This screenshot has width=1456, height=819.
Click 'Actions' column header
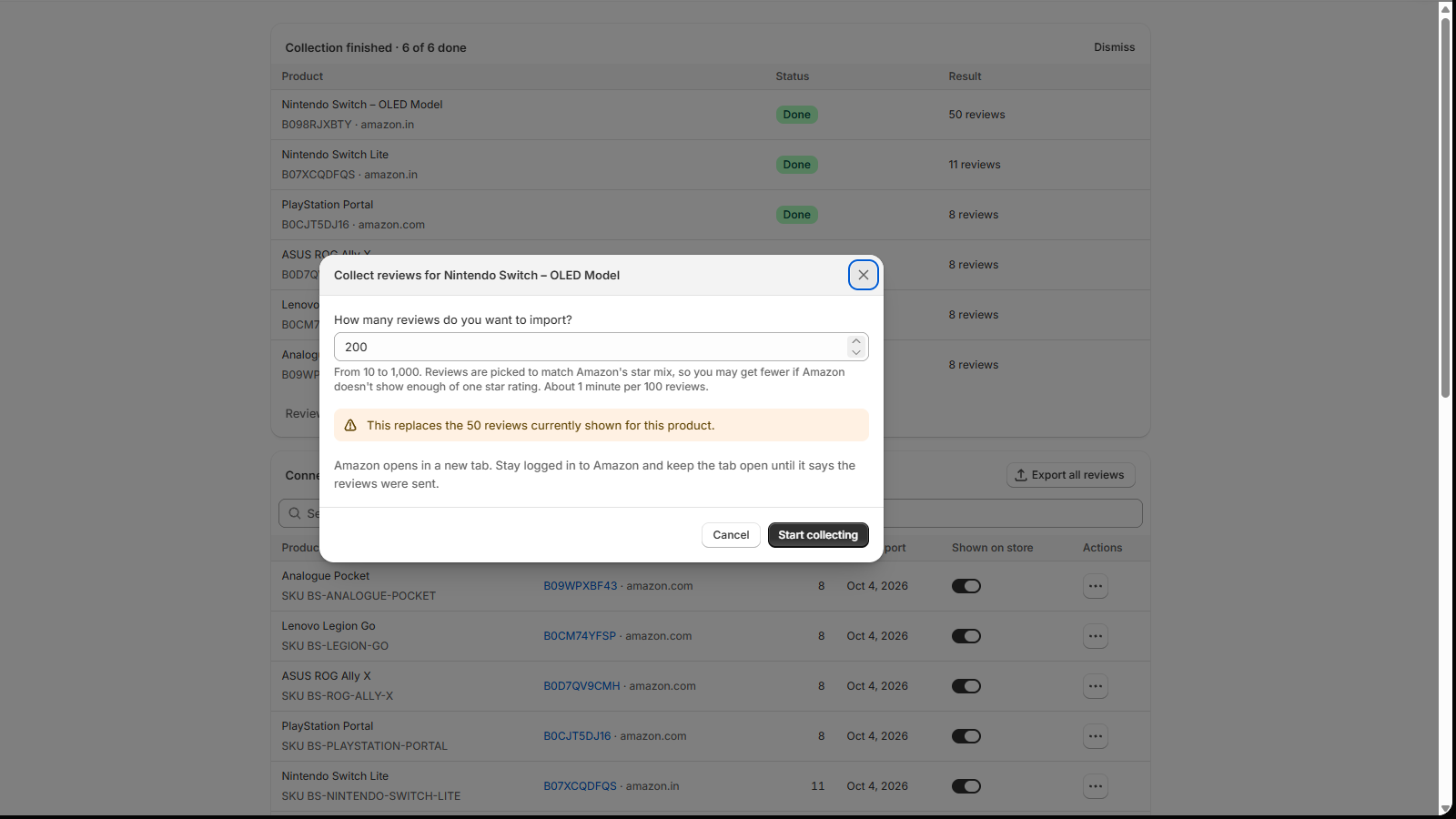[1102, 548]
